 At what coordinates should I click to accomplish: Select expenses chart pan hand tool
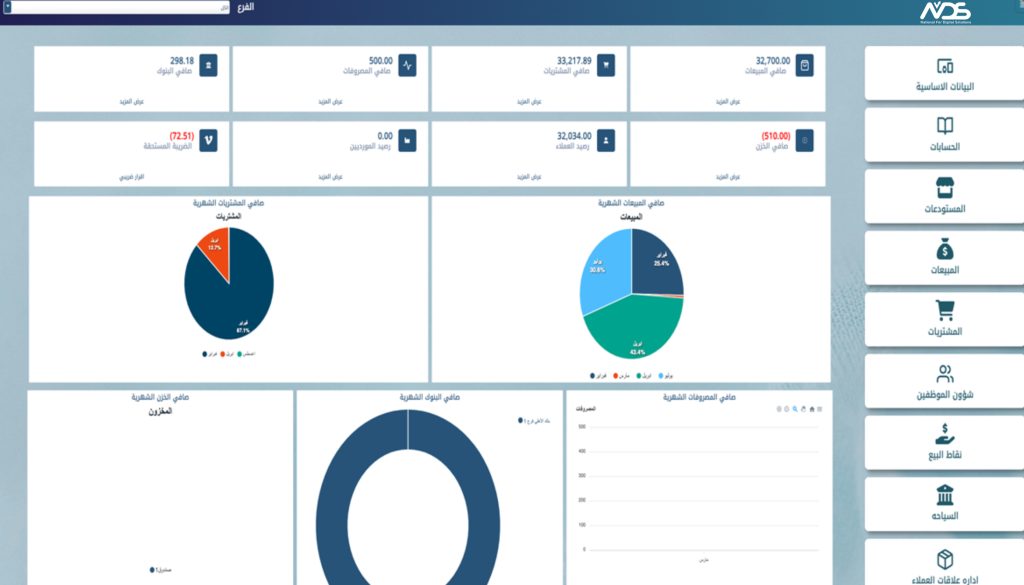[x=803, y=409]
